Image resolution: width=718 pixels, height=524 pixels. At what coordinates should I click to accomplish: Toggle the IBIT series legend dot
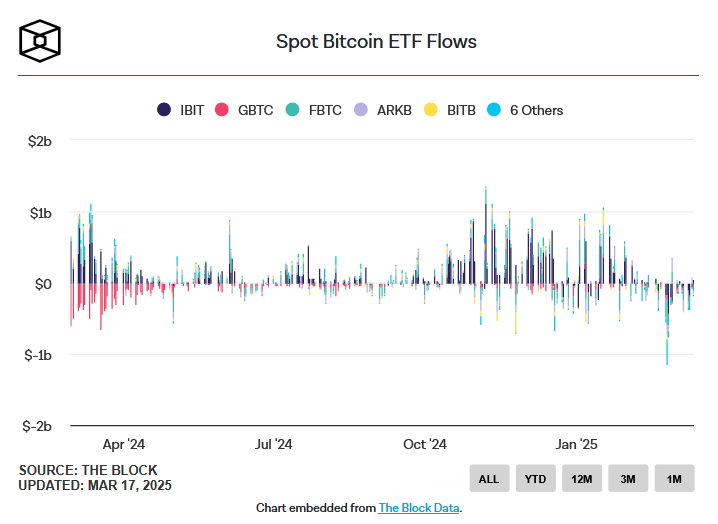coord(164,110)
